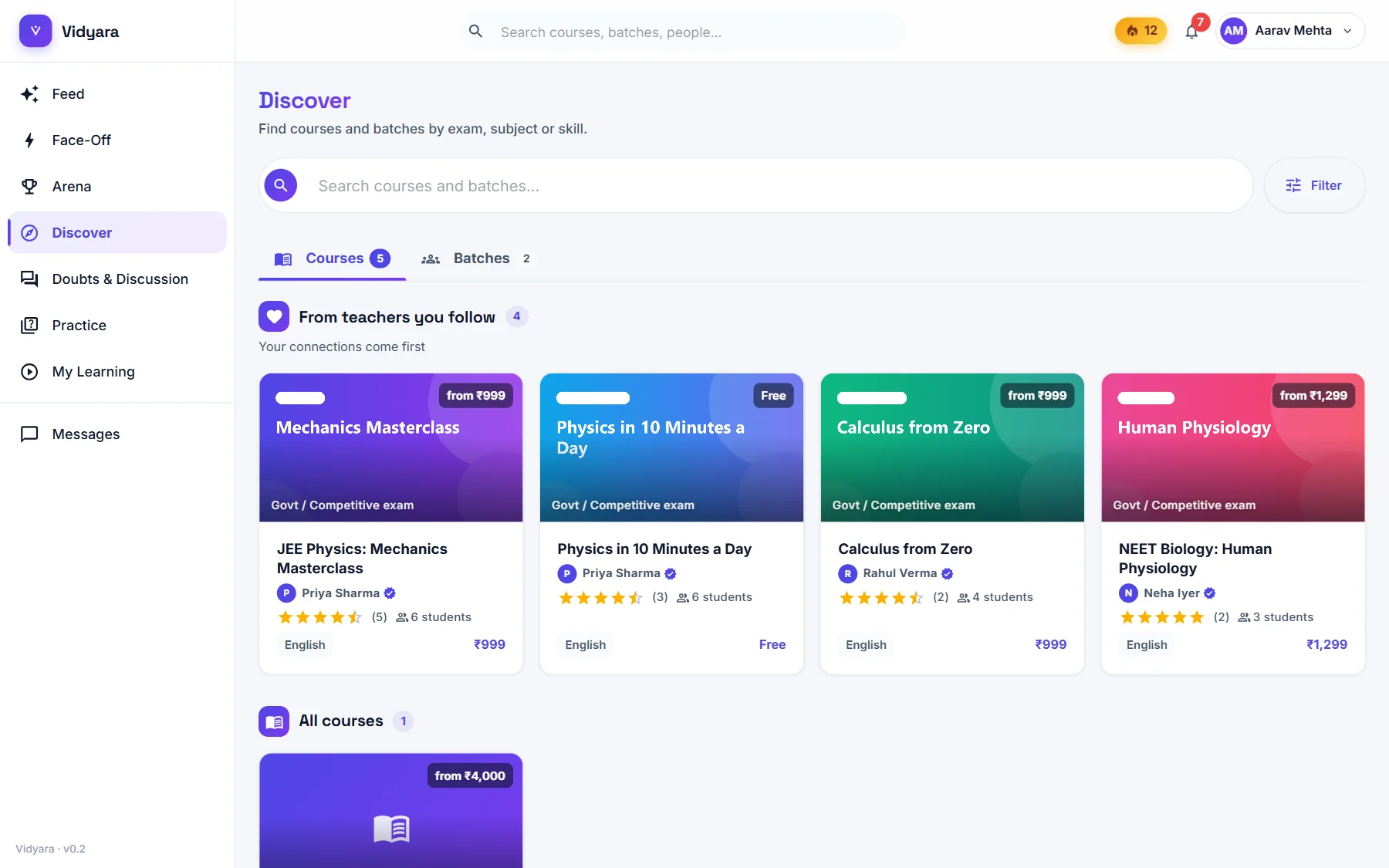
Task: Click Neha Iyer's verified badge
Action: (x=1210, y=593)
